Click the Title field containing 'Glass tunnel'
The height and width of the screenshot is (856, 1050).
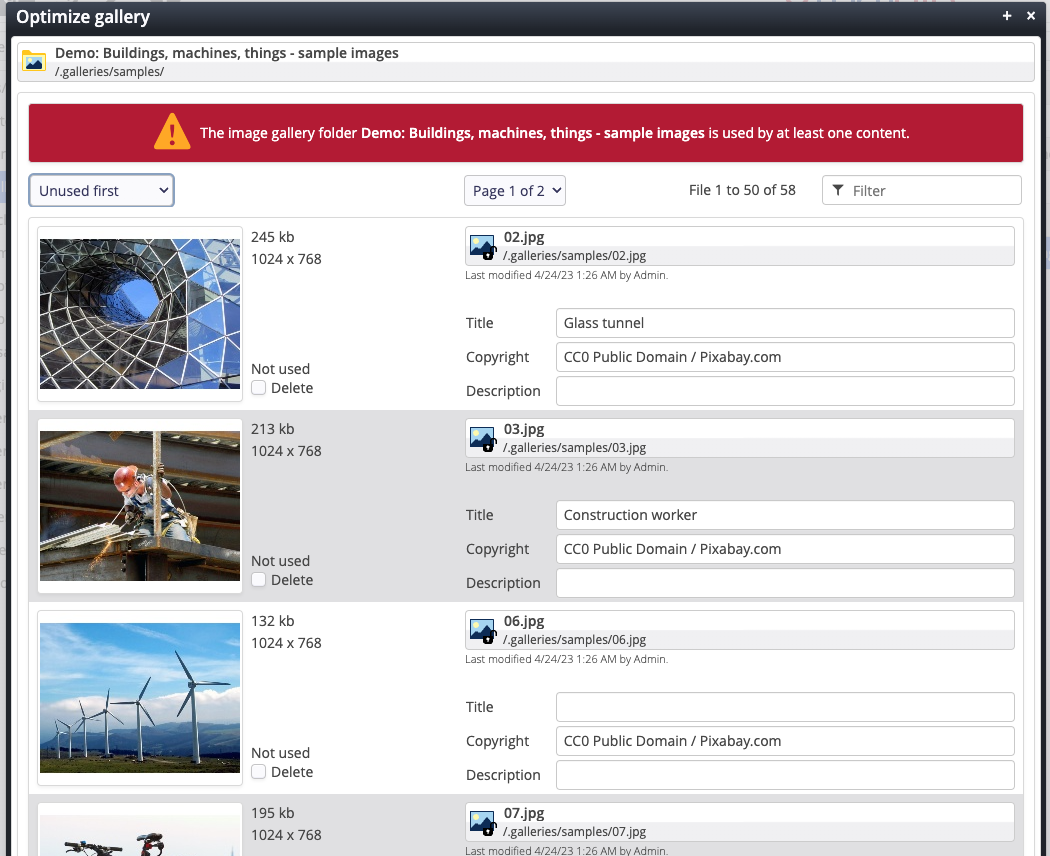tap(785, 323)
